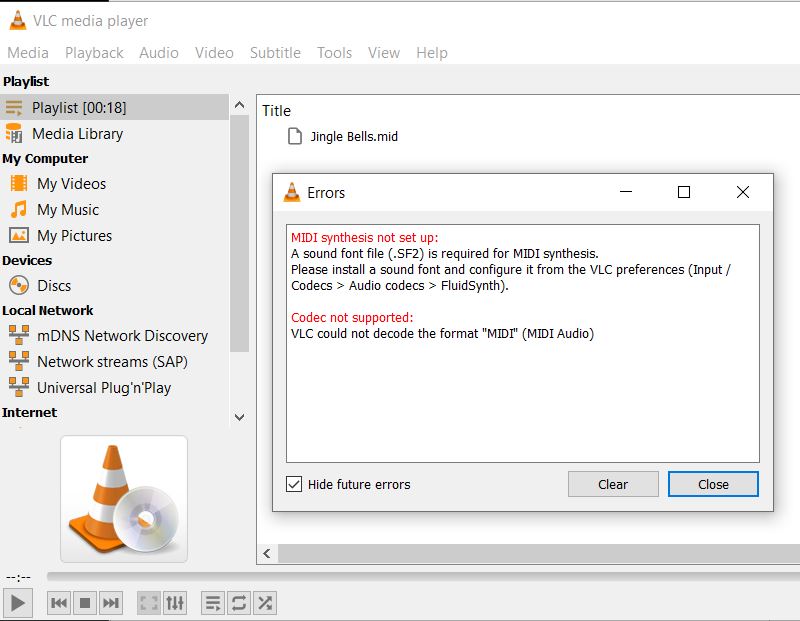
Task: Open the Audio menu
Action: [x=159, y=53]
